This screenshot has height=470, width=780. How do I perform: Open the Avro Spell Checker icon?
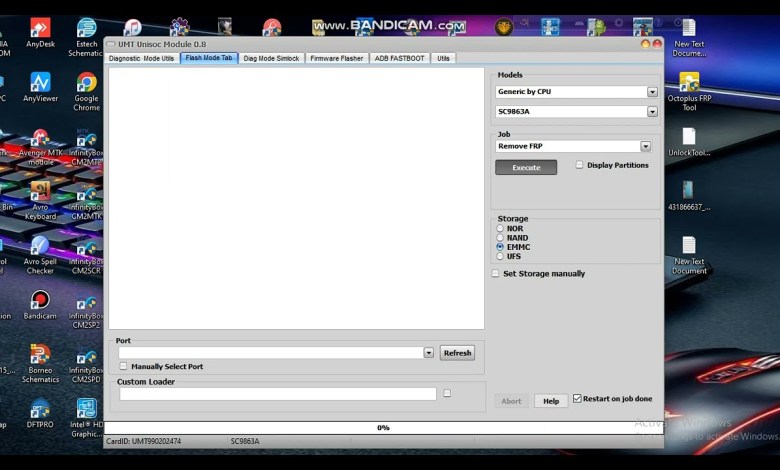[x=40, y=246]
